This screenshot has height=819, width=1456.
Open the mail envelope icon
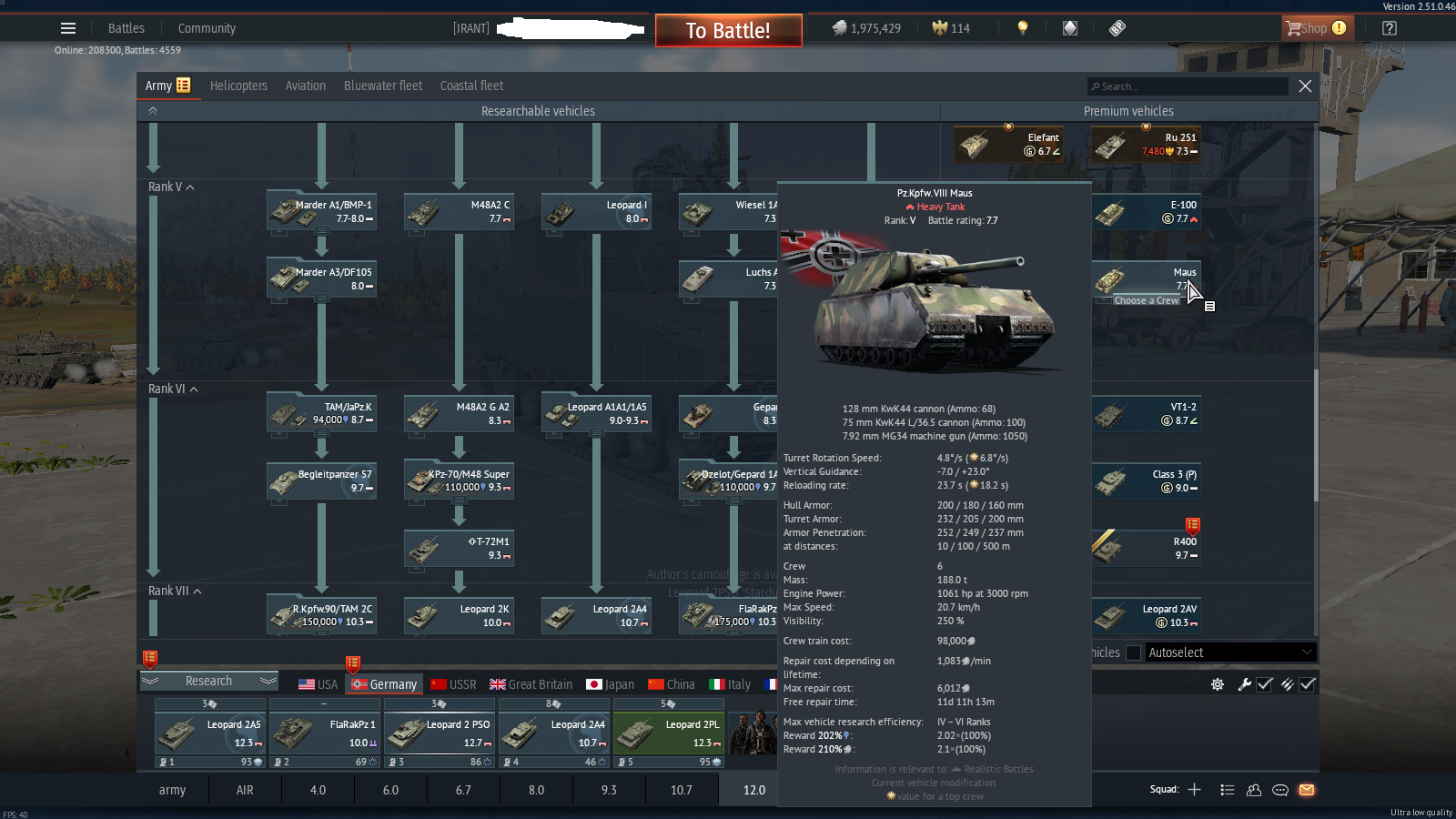click(x=1307, y=790)
